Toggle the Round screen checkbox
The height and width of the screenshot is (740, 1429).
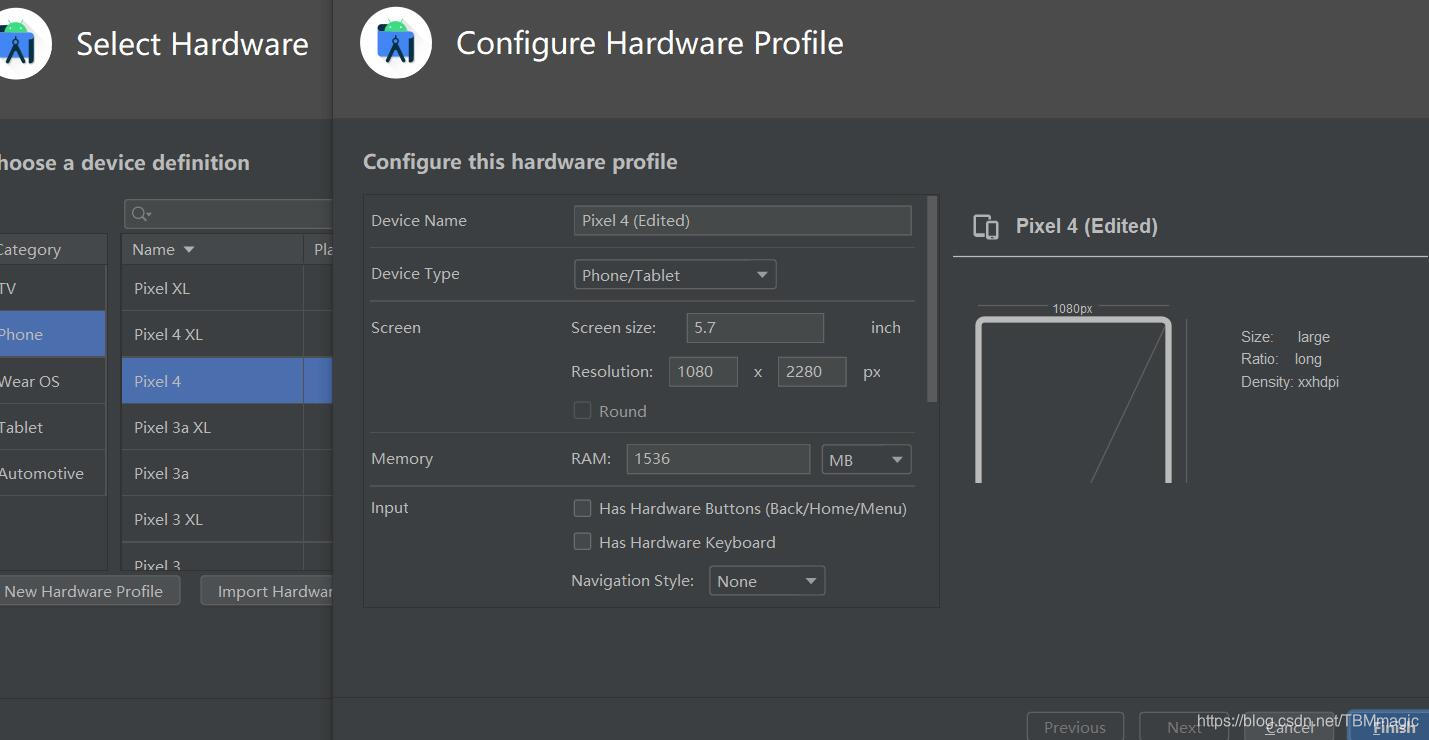point(582,411)
